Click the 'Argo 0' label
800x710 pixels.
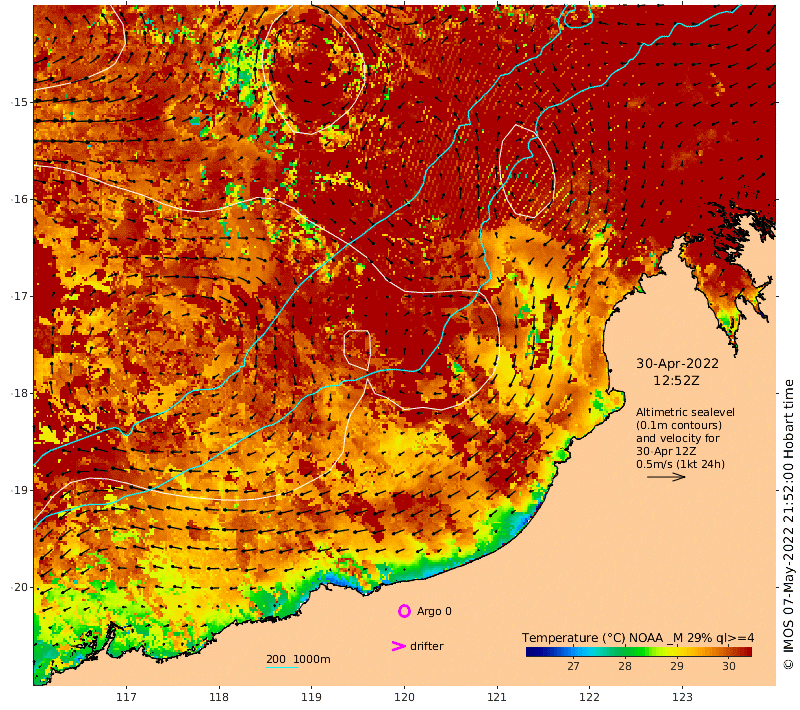click(434, 611)
